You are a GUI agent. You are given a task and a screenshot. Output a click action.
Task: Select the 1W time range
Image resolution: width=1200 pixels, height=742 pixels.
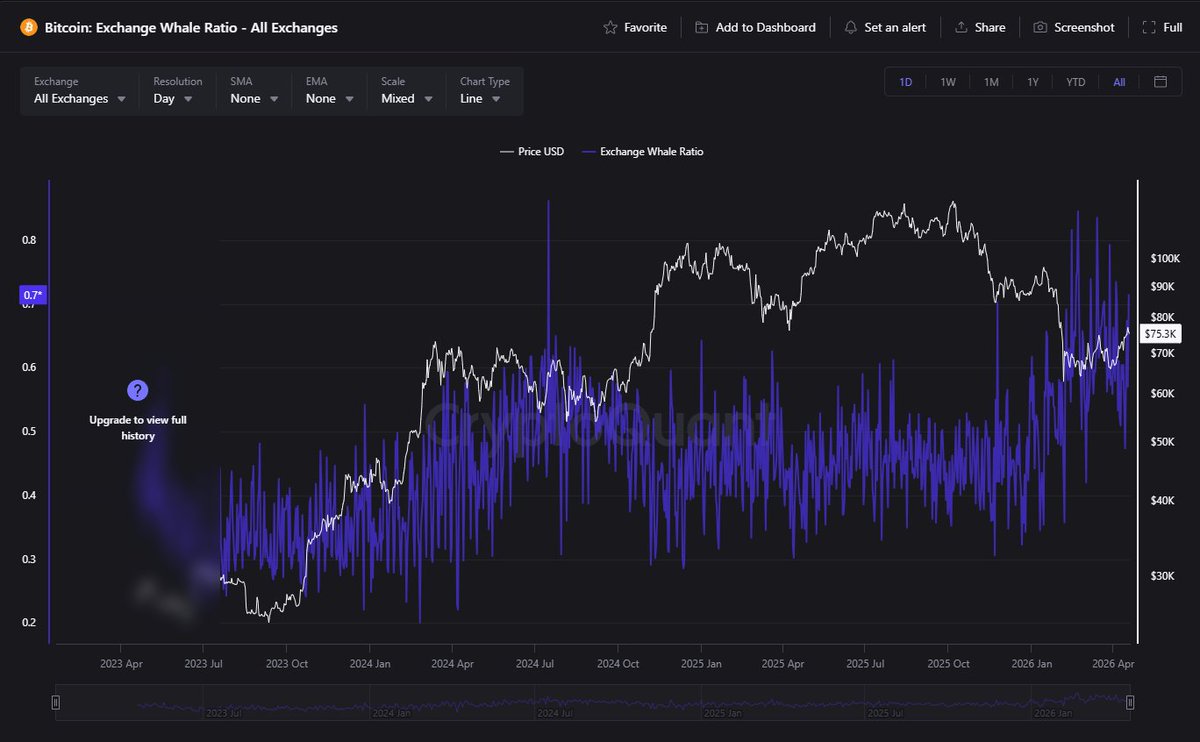click(948, 82)
